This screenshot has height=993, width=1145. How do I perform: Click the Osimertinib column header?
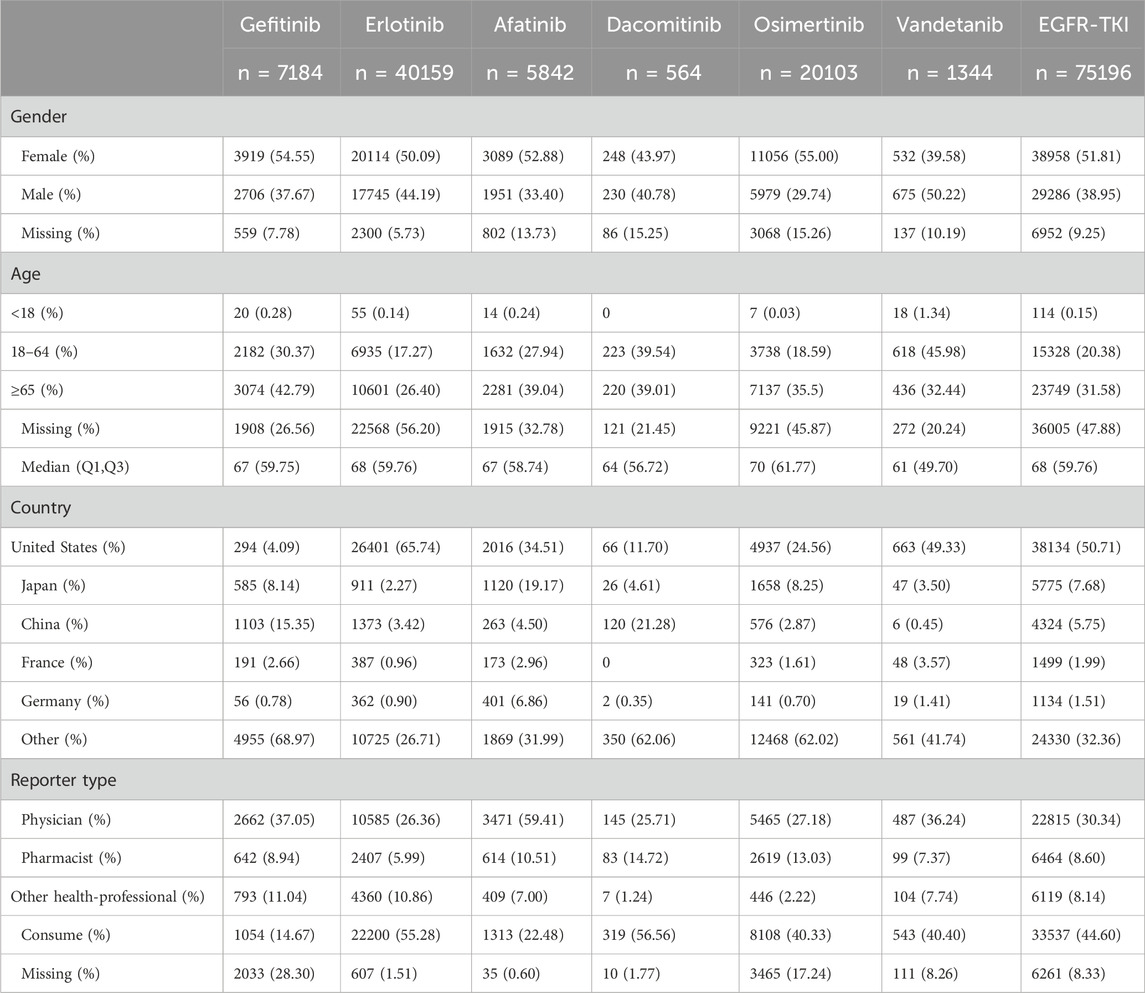click(809, 25)
